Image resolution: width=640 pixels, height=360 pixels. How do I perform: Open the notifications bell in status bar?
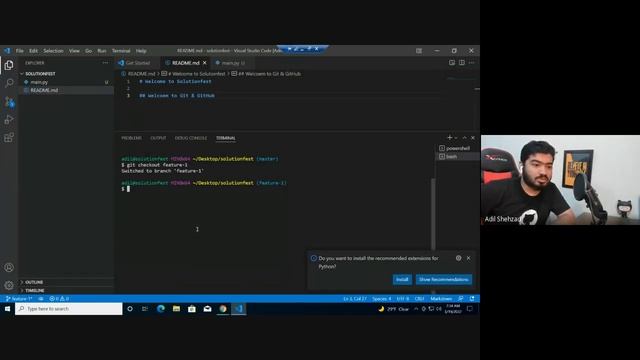tap(472, 298)
